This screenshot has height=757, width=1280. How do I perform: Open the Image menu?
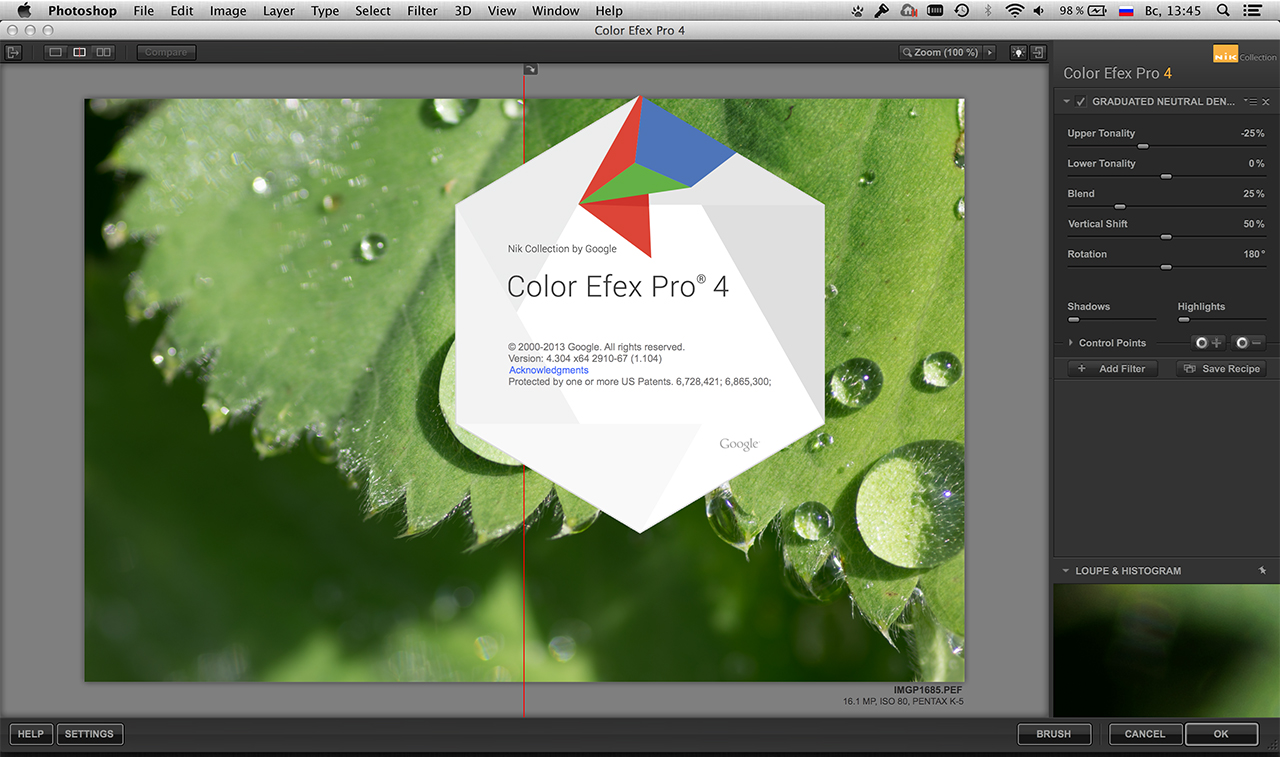(x=228, y=11)
